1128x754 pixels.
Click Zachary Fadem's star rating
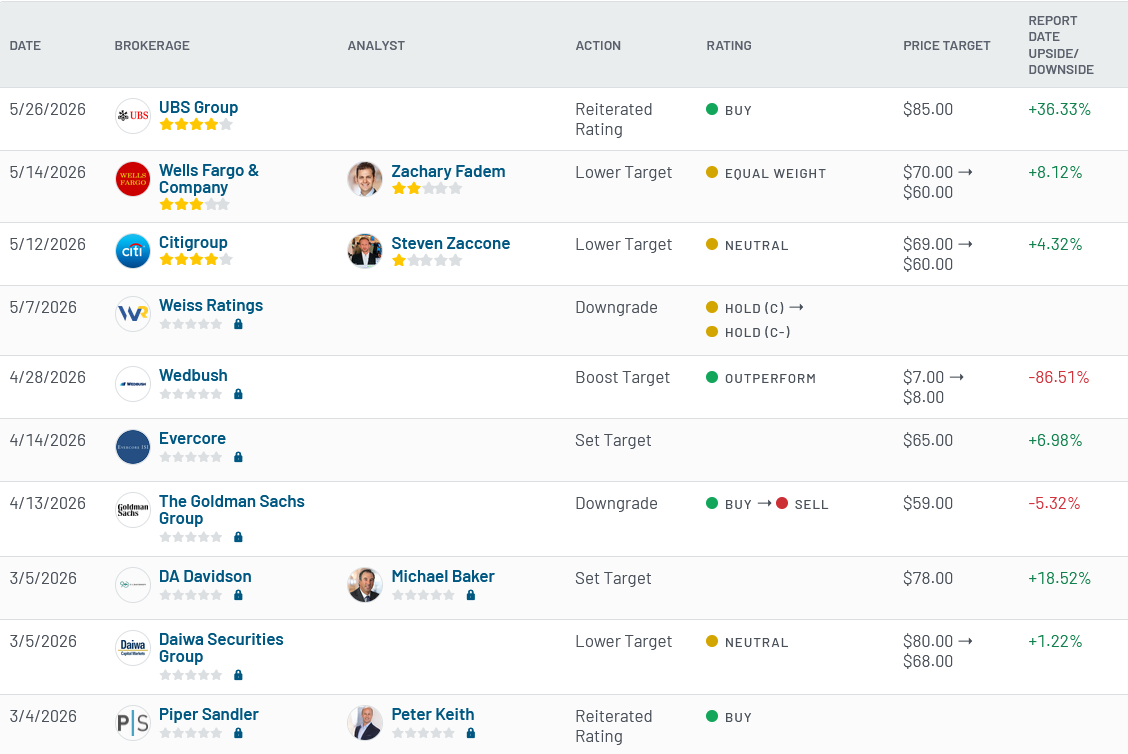(427, 188)
